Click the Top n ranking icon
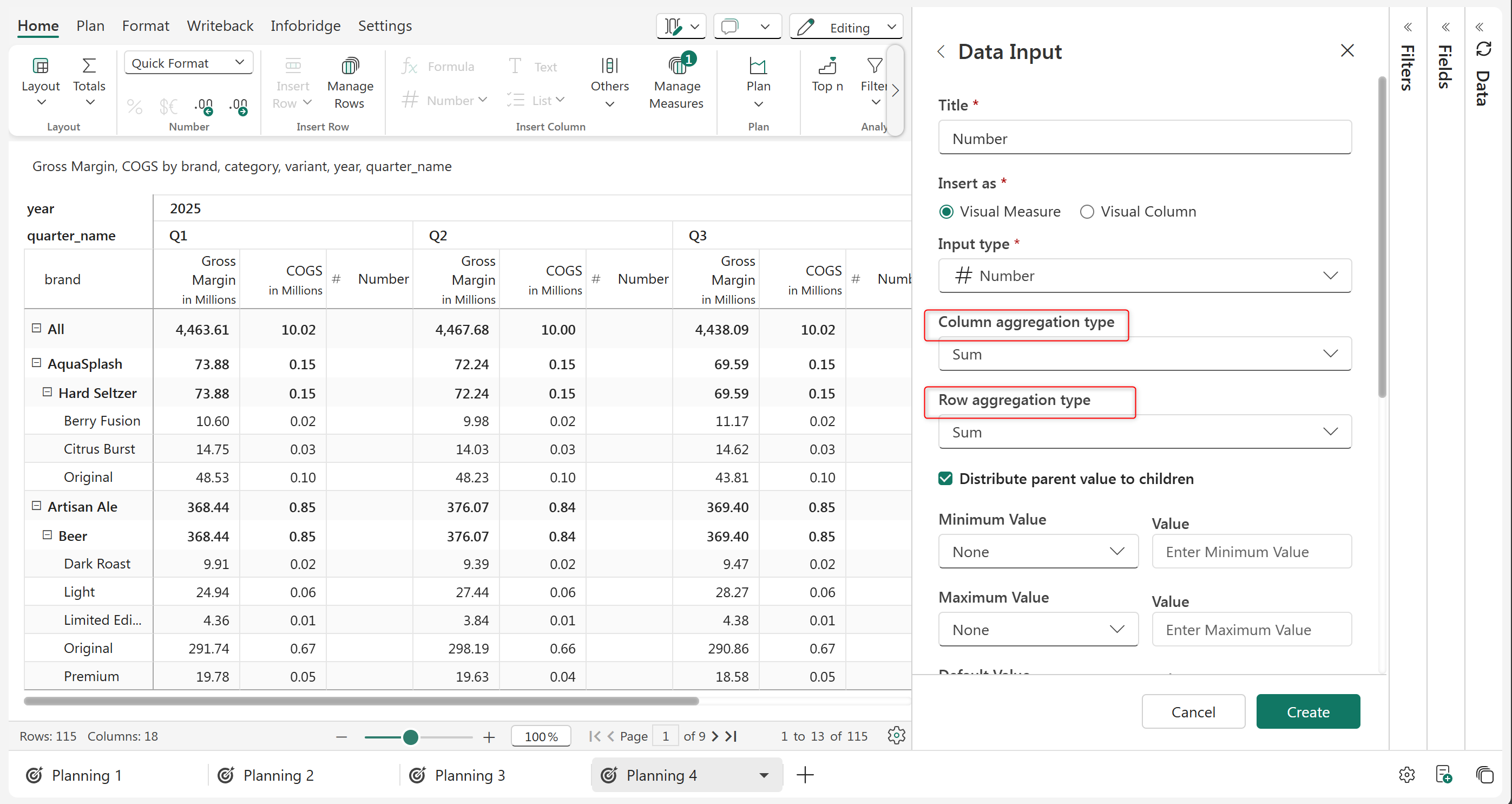1512x804 pixels. tap(827, 66)
